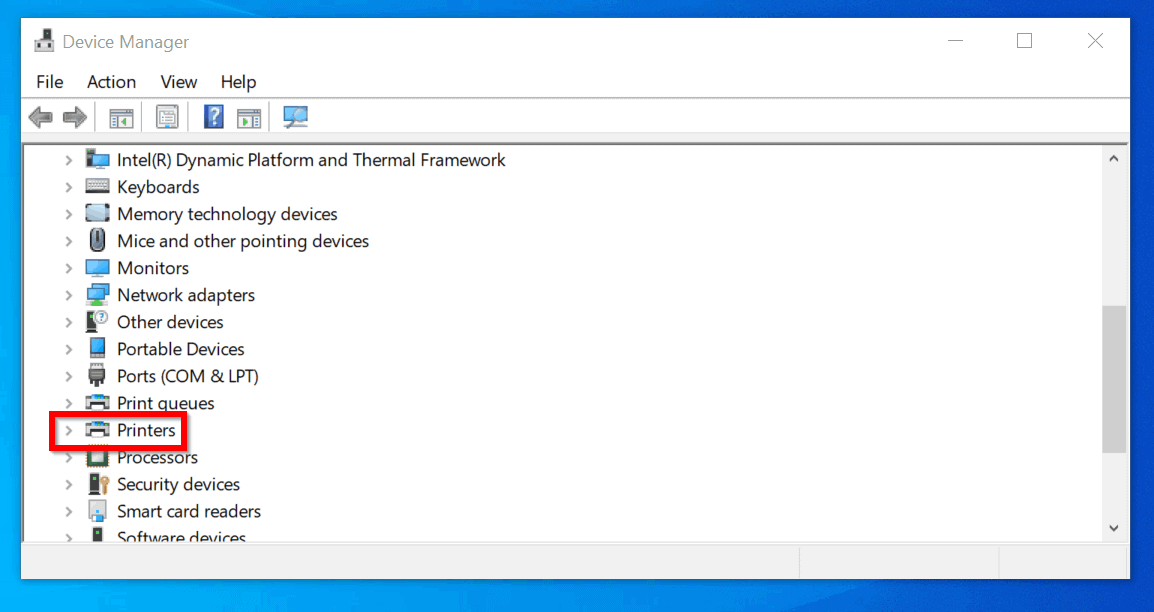Expand the Printers node
The image size is (1154, 612).
[x=67, y=430]
